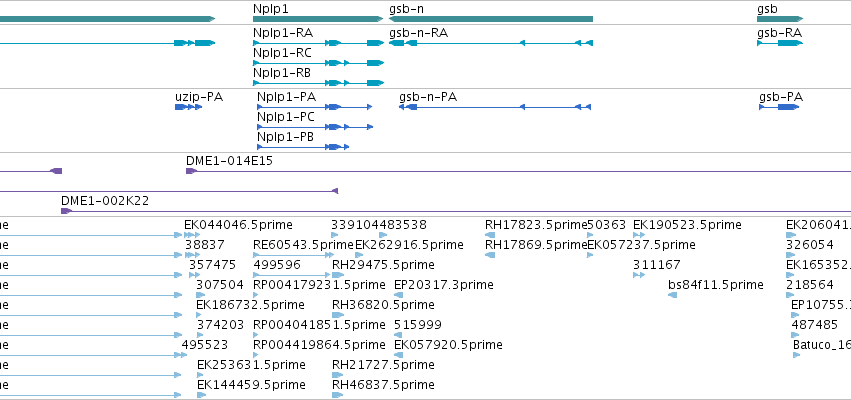Select the Nplp1-PA protein label

coord(287,97)
